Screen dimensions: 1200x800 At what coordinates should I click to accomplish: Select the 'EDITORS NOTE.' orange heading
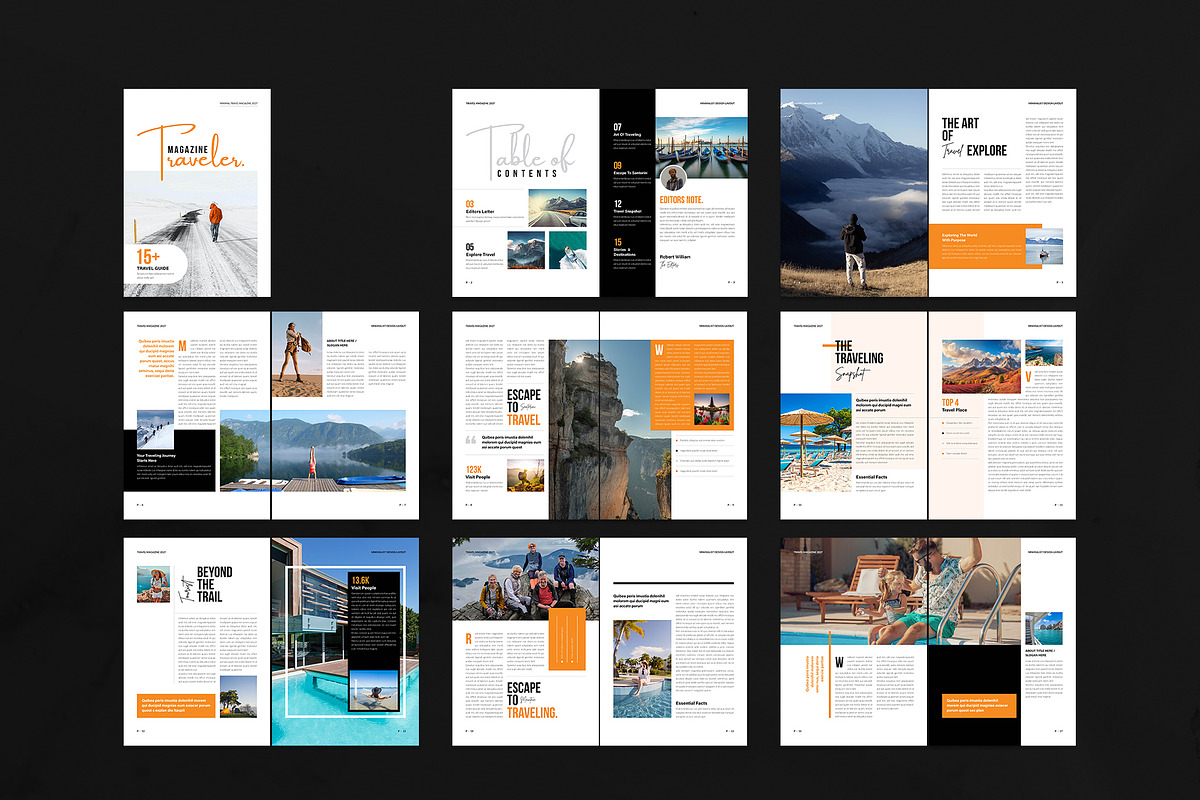point(682,201)
